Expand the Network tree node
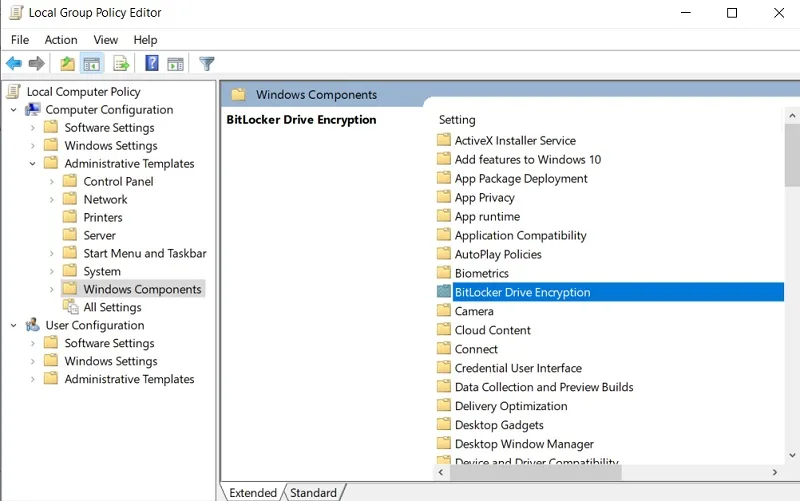The height and width of the screenshot is (501, 800). (x=52, y=199)
